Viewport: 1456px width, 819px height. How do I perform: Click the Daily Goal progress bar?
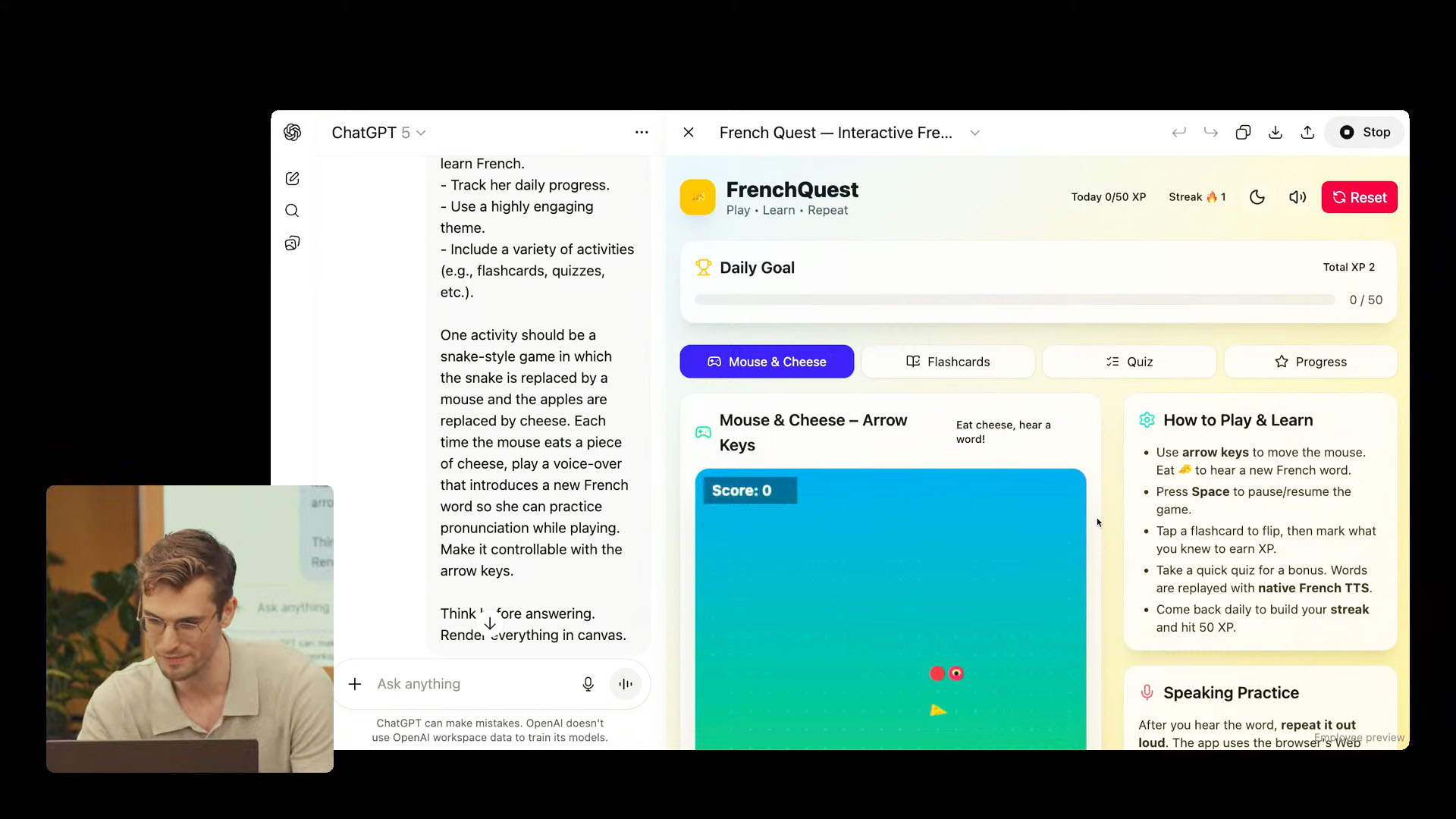click(x=1015, y=300)
